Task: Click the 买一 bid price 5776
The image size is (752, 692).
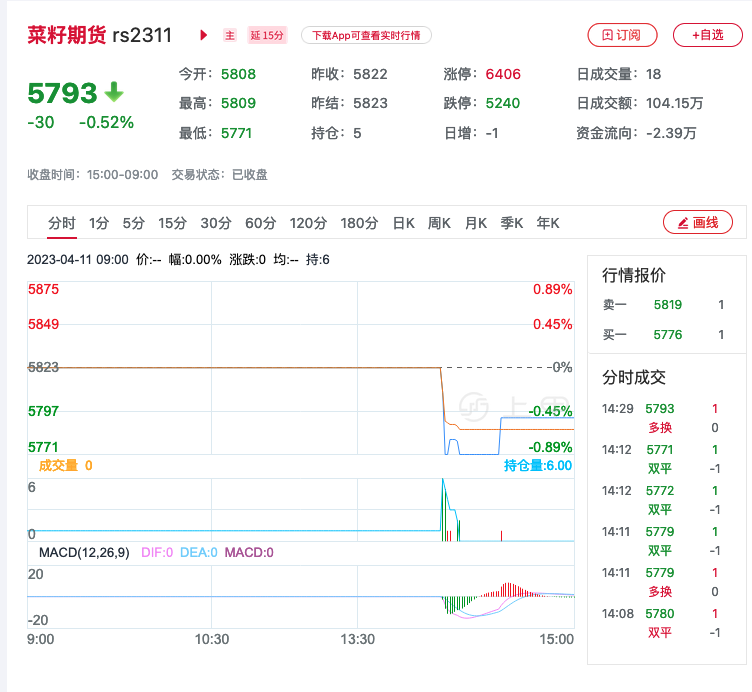Action: pos(668,335)
